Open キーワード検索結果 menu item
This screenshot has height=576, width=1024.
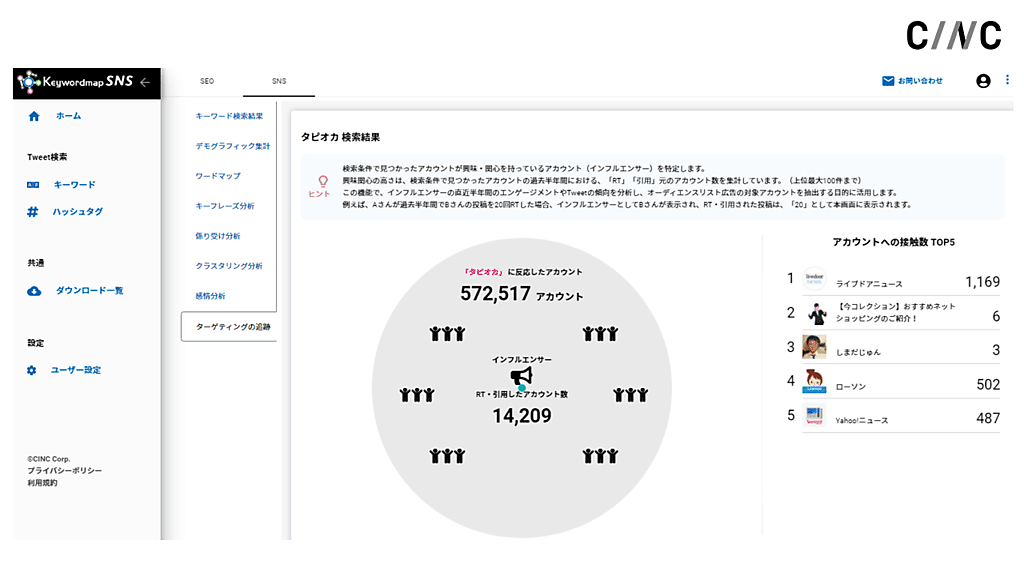[x=229, y=116]
